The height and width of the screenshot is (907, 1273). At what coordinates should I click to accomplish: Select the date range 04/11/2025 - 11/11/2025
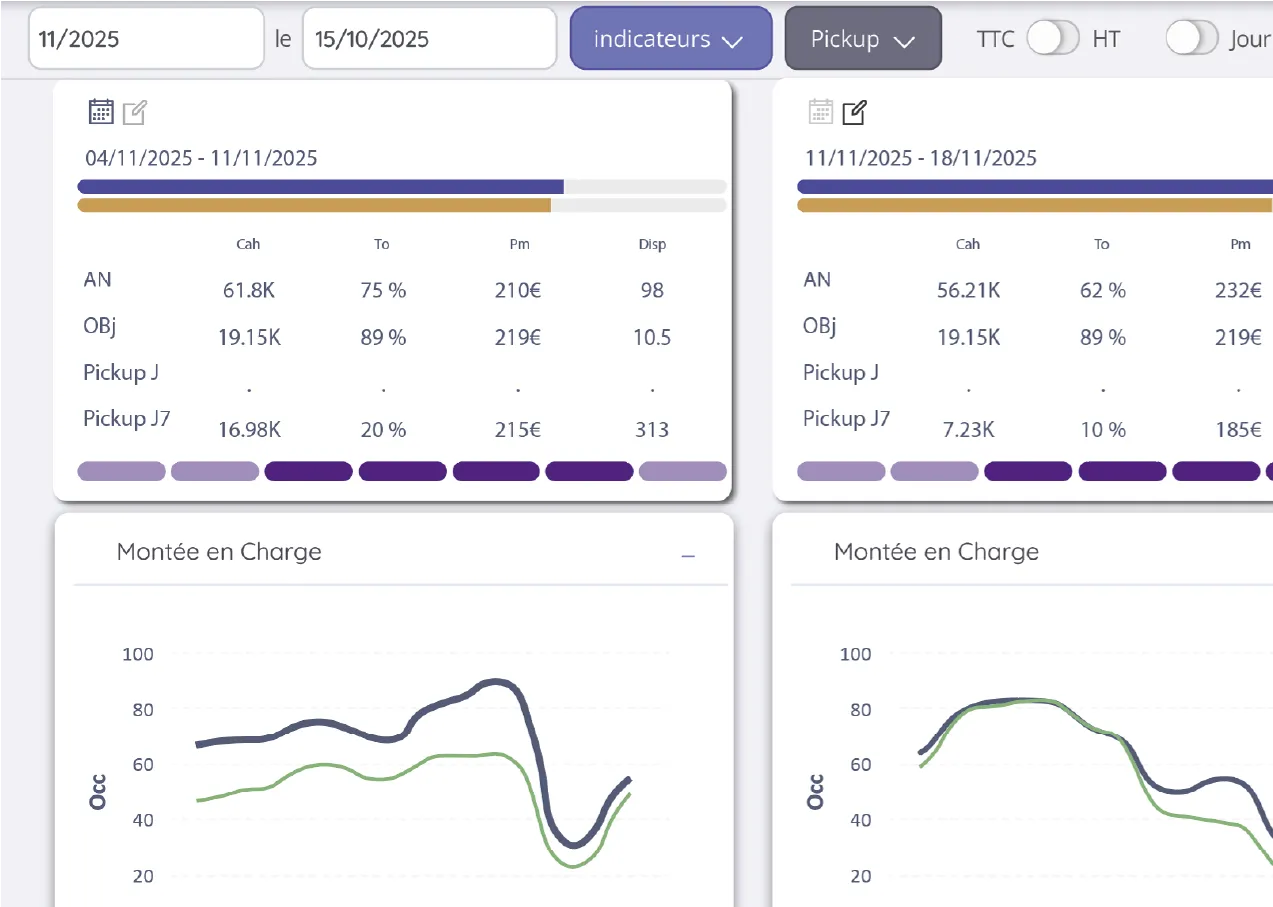[201, 158]
